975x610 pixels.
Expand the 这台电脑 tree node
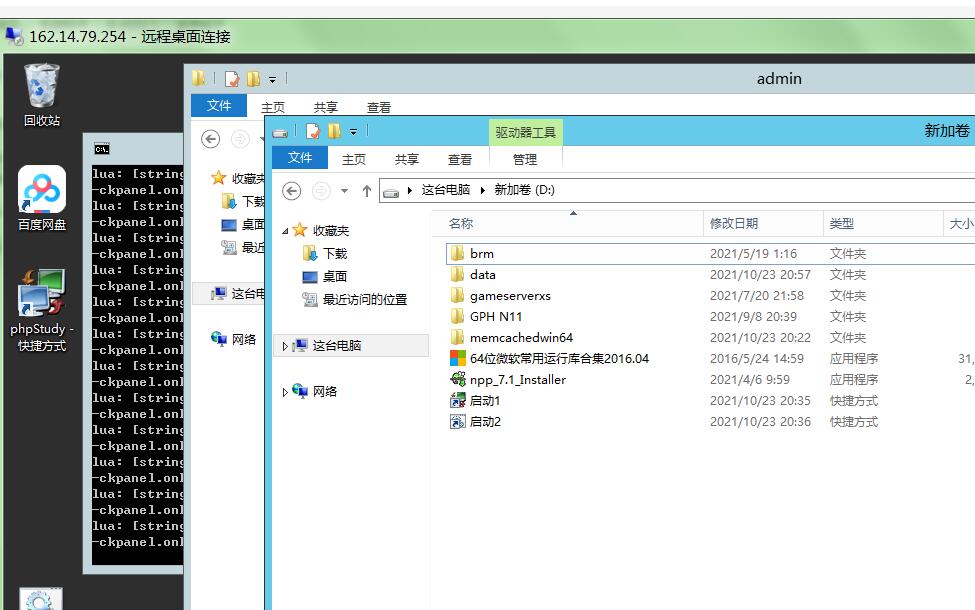coord(285,346)
